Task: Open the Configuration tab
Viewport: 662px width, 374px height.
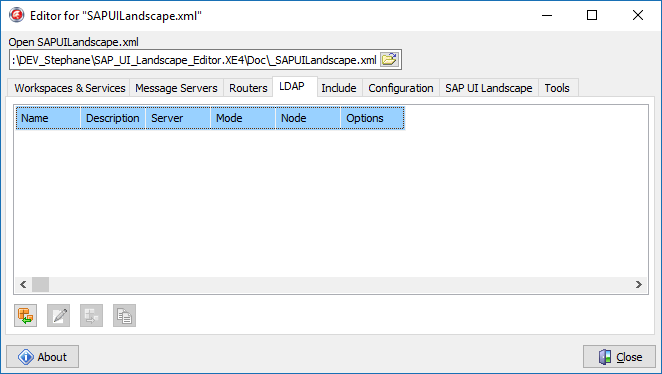Action: click(x=401, y=88)
